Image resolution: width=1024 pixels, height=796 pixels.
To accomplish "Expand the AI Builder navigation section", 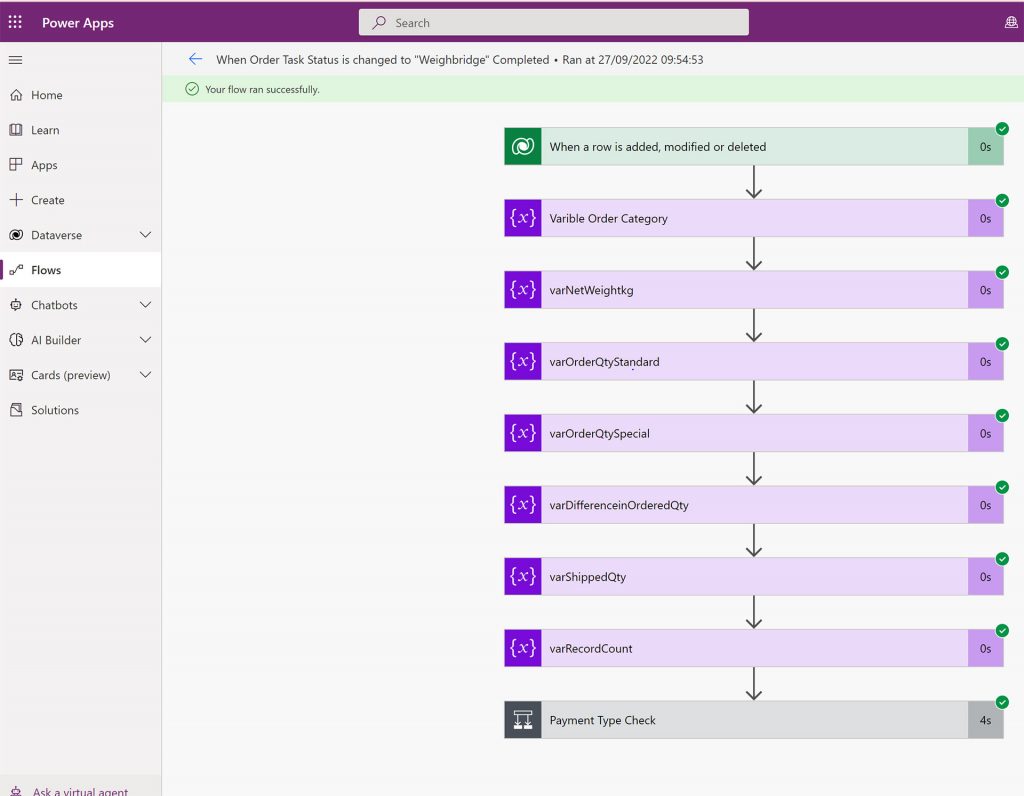I will pos(145,340).
